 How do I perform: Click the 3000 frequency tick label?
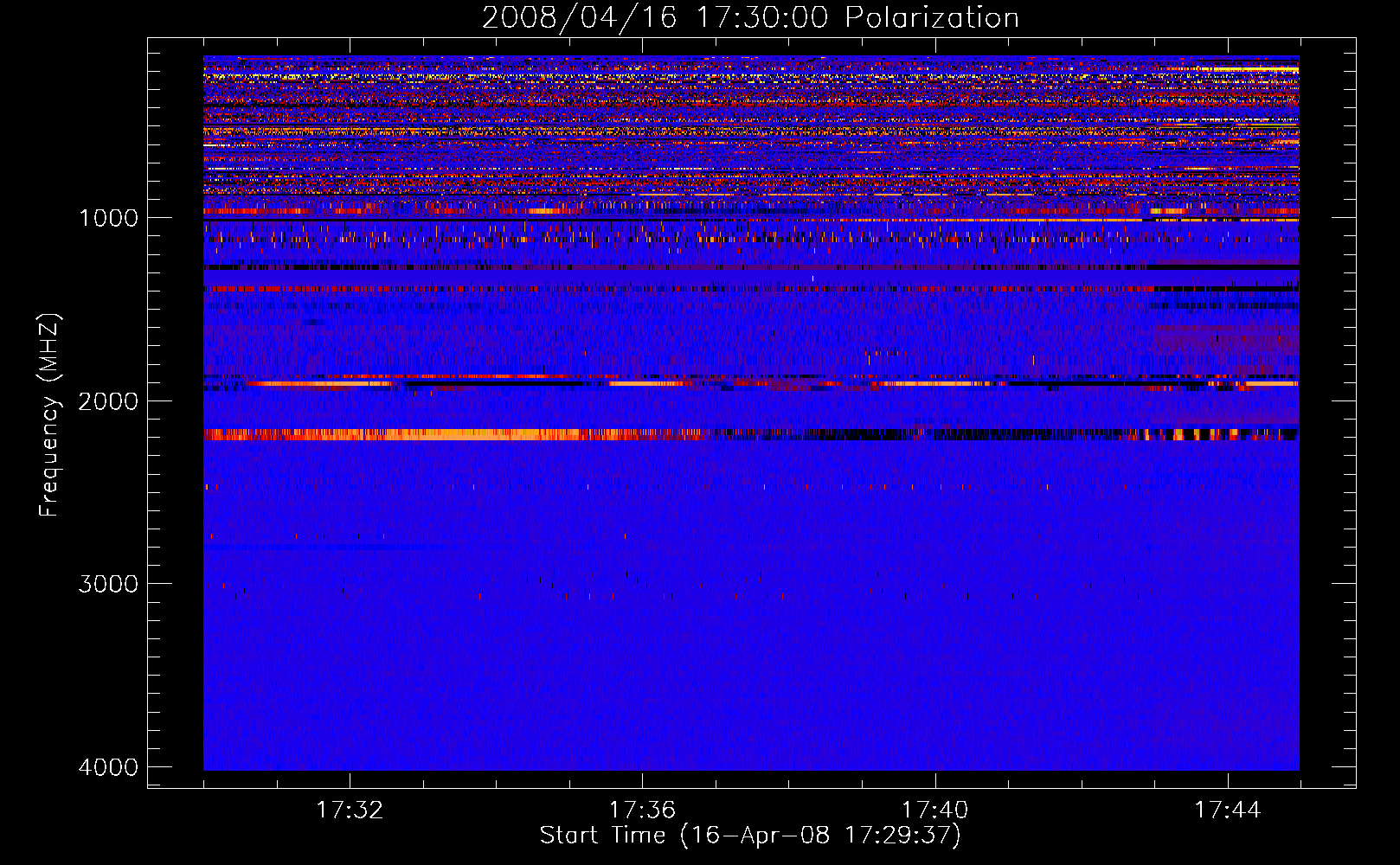tap(109, 584)
